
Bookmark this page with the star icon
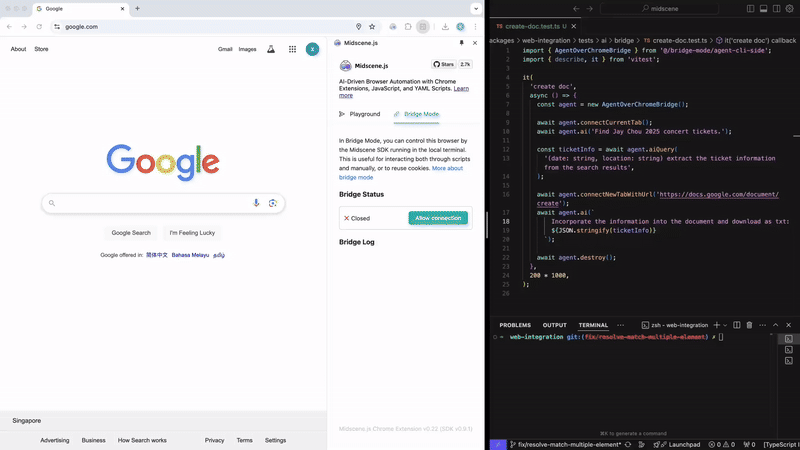point(372,27)
